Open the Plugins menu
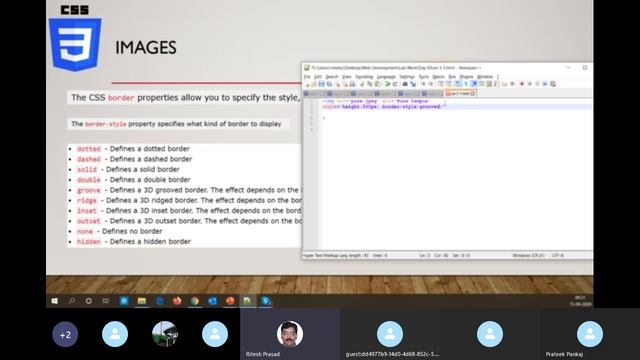Screen dimensions: 640x360 pyautogui.click(x=467, y=77)
